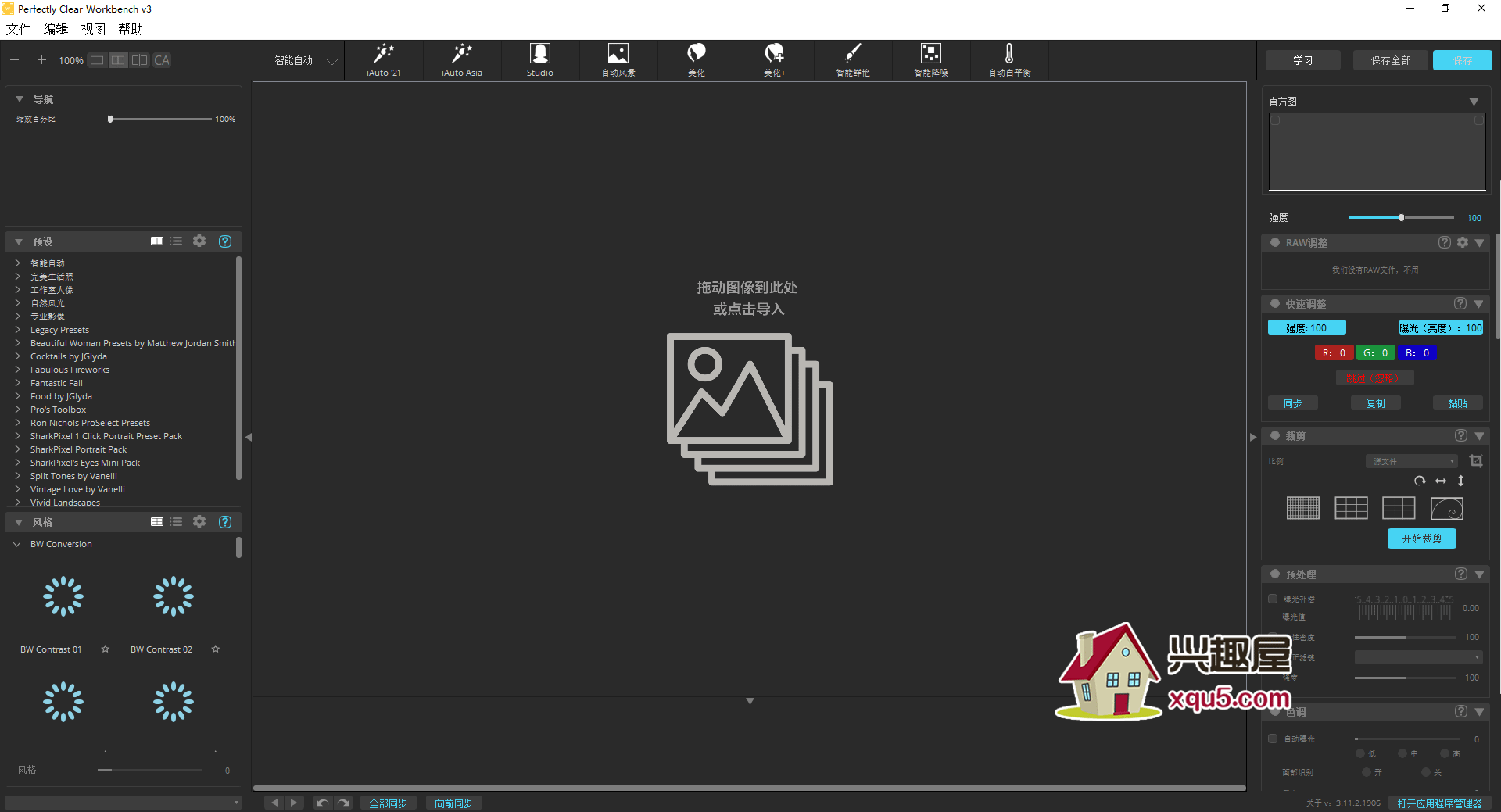The height and width of the screenshot is (812, 1501).
Task: Open the 视图 menu
Action: pos(93,29)
